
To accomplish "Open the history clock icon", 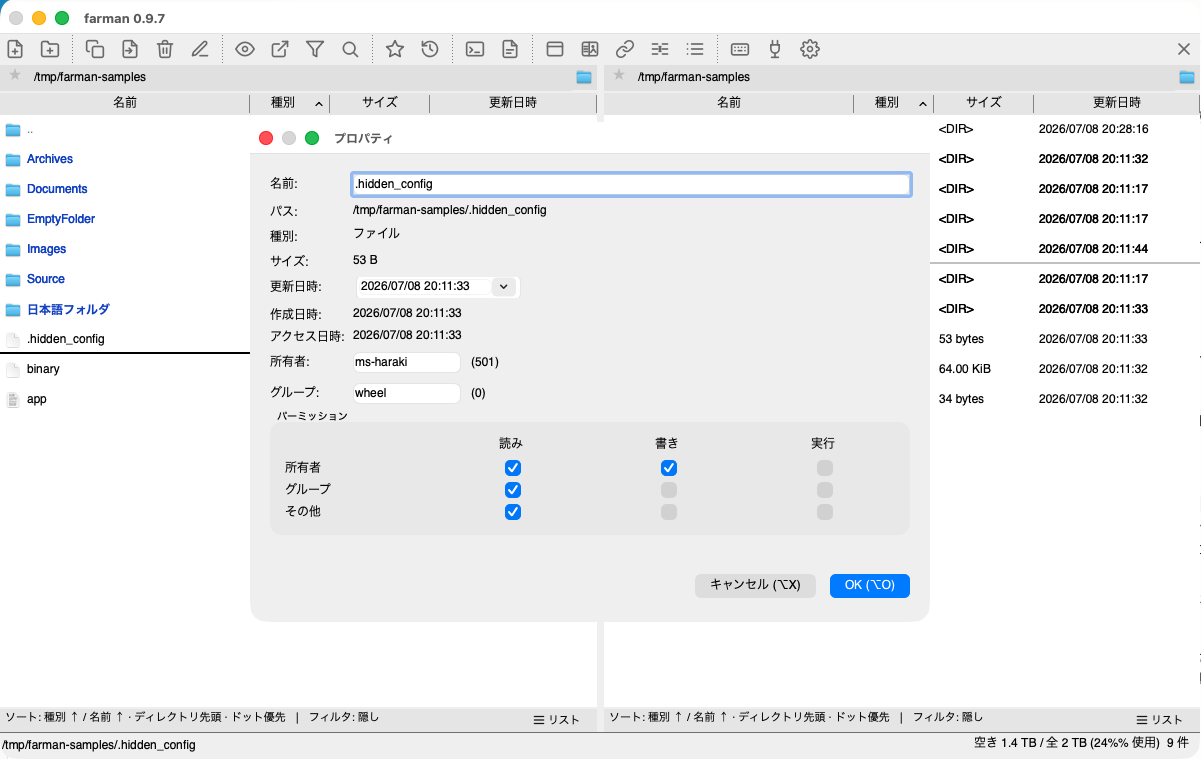I will pyautogui.click(x=430, y=49).
